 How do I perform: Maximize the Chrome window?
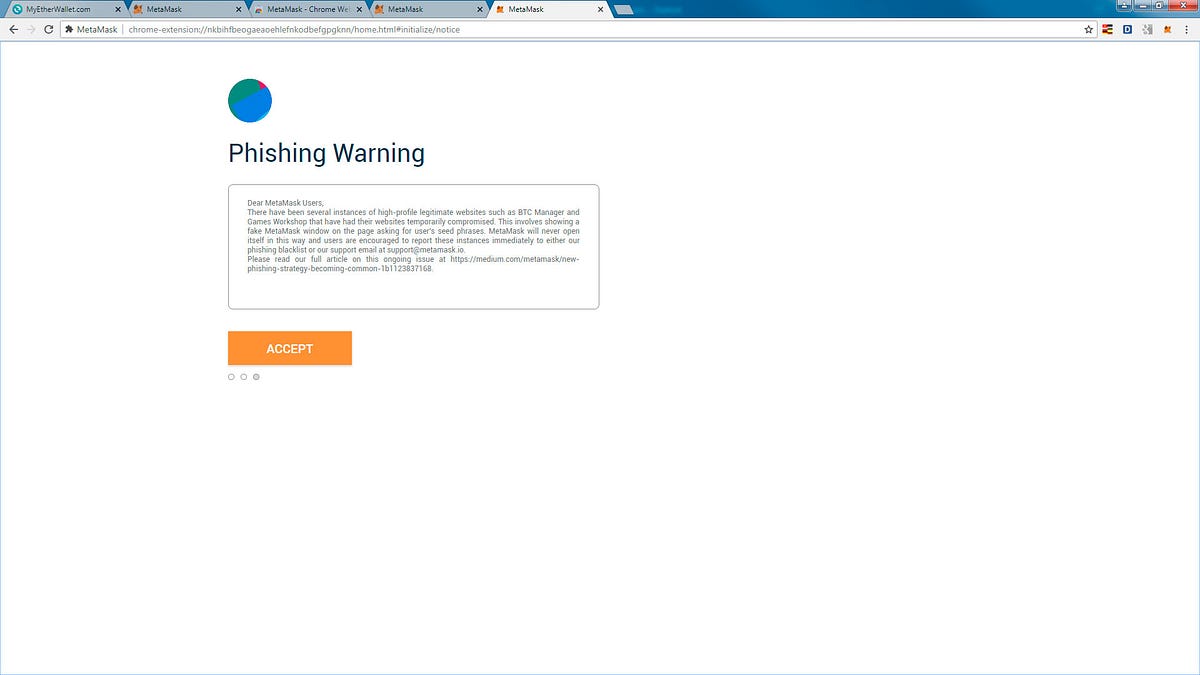pos(1159,5)
